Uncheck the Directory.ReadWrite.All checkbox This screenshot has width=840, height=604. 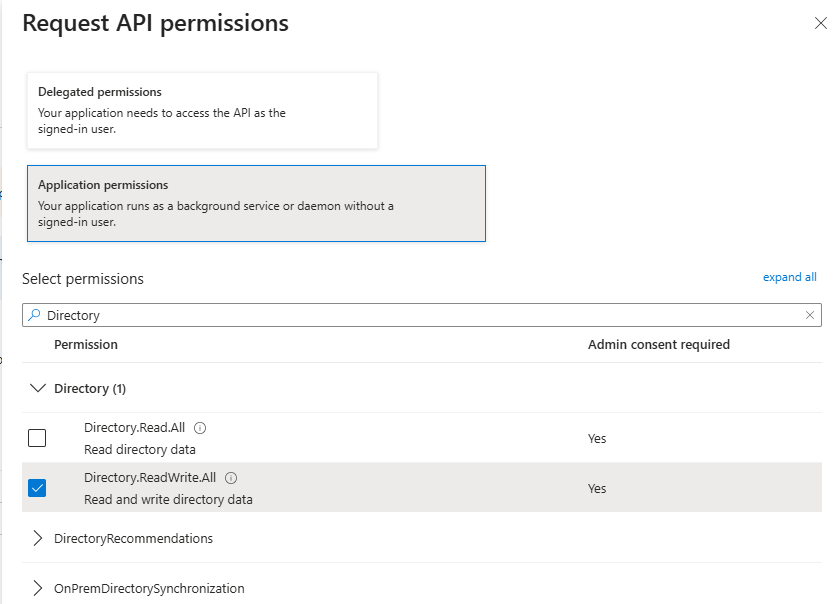(37, 488)
